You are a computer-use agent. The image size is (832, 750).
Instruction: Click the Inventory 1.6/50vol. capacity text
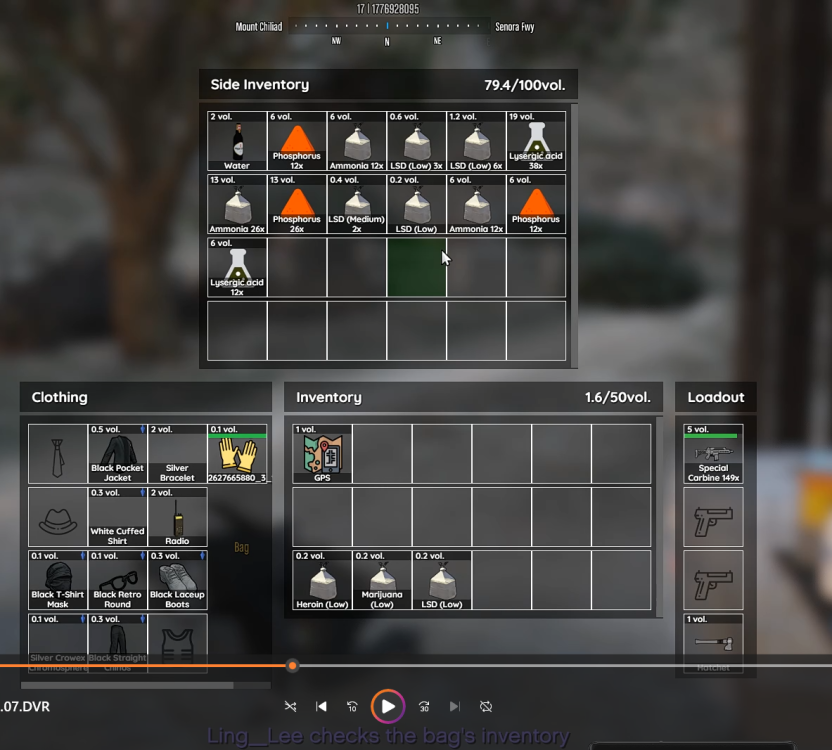click(618, 397)
